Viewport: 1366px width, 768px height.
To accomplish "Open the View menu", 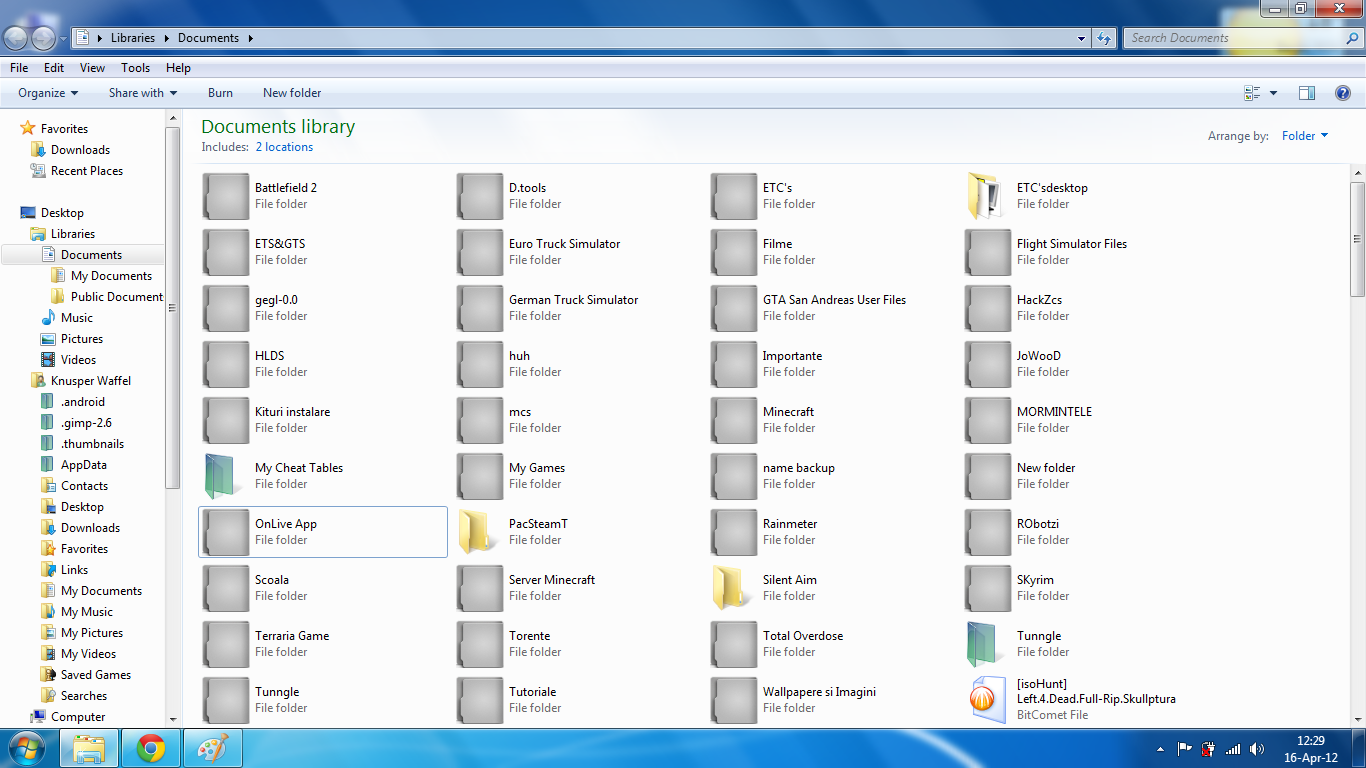I will pos(92,68).
